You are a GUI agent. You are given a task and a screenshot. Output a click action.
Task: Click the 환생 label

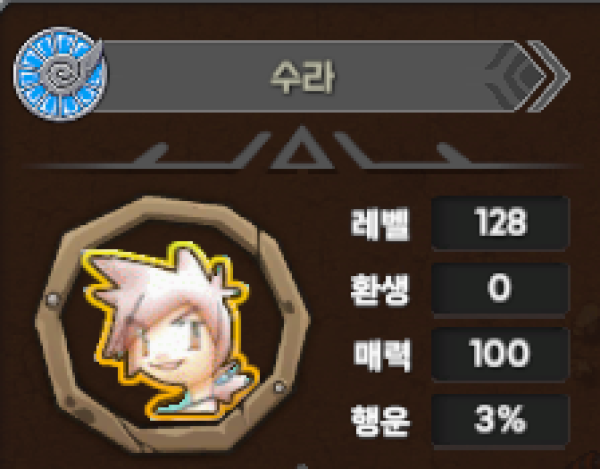[380, 290]
